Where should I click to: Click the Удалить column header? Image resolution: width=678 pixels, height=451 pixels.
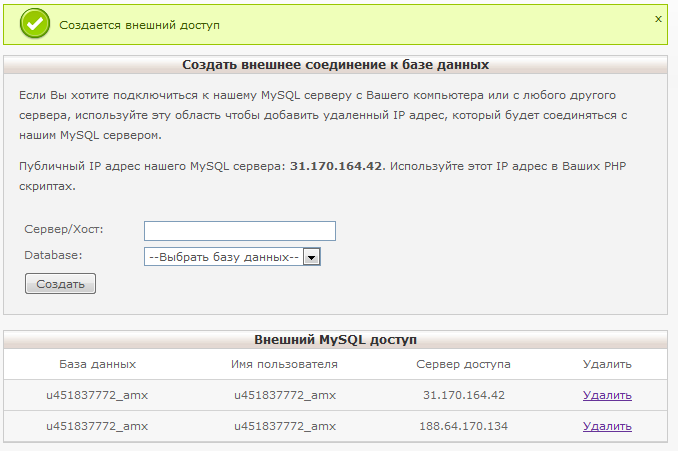click(607, 365)
